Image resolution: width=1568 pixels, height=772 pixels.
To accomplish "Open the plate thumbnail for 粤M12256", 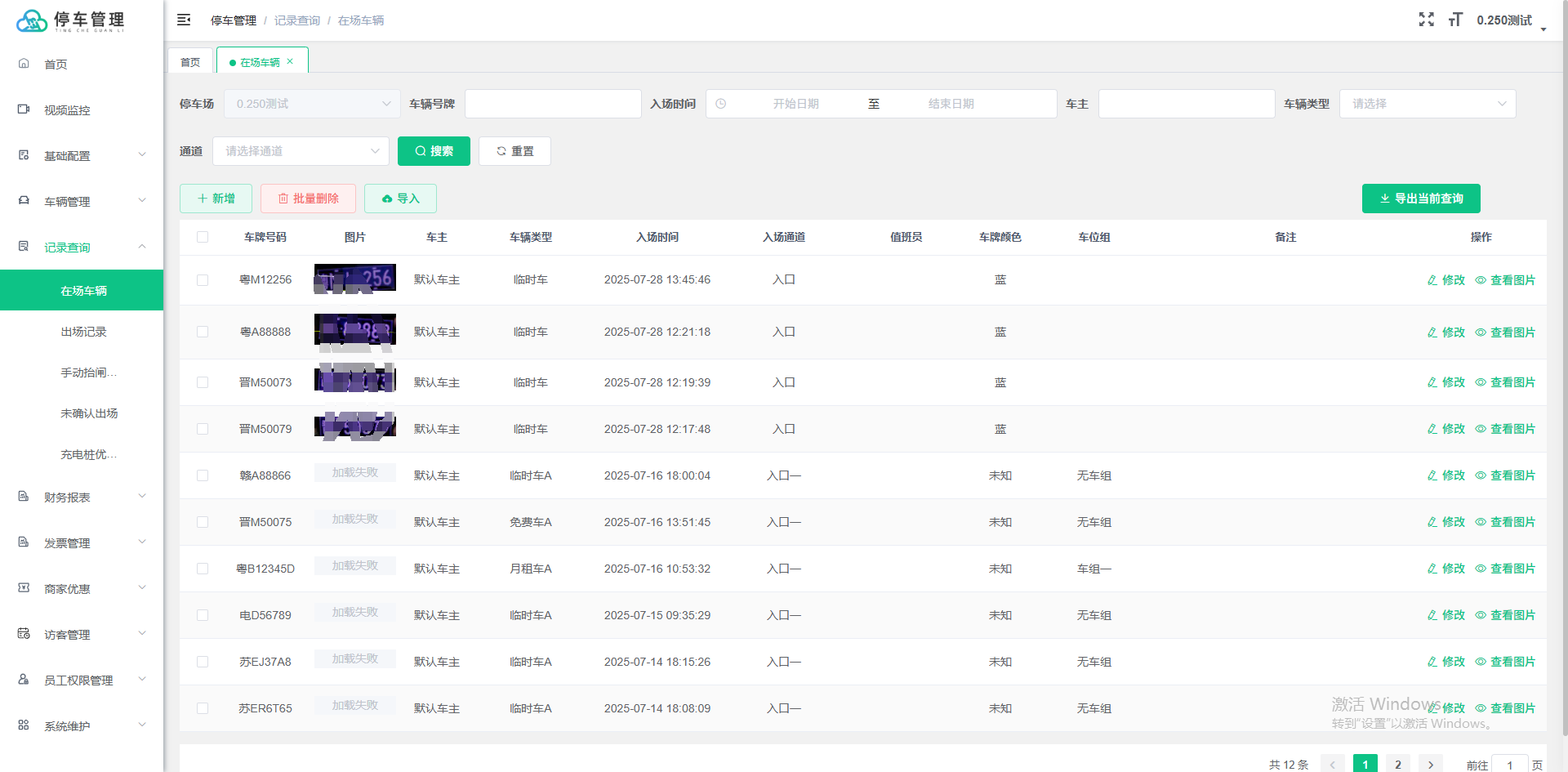I will [355, 279].
